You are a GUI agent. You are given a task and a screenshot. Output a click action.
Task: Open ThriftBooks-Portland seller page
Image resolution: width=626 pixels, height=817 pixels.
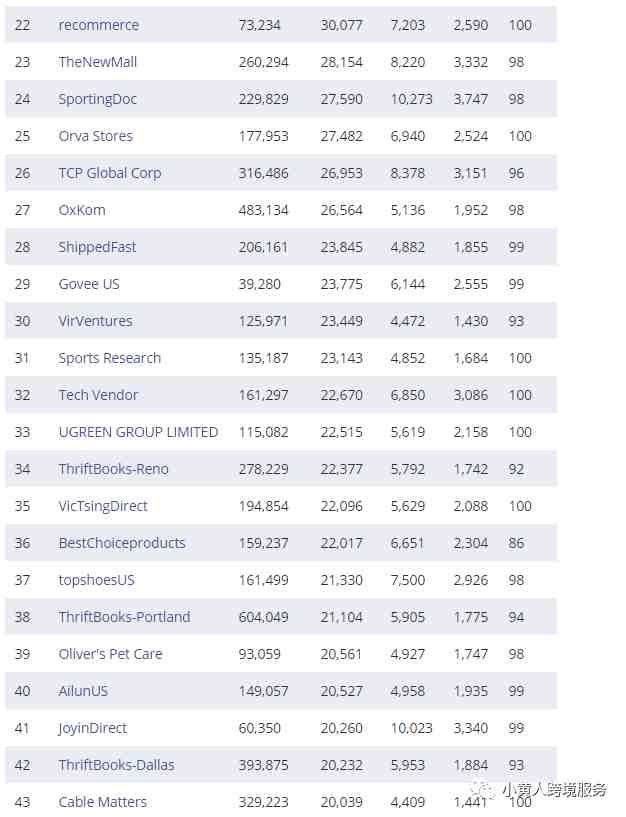click(124, 617)
